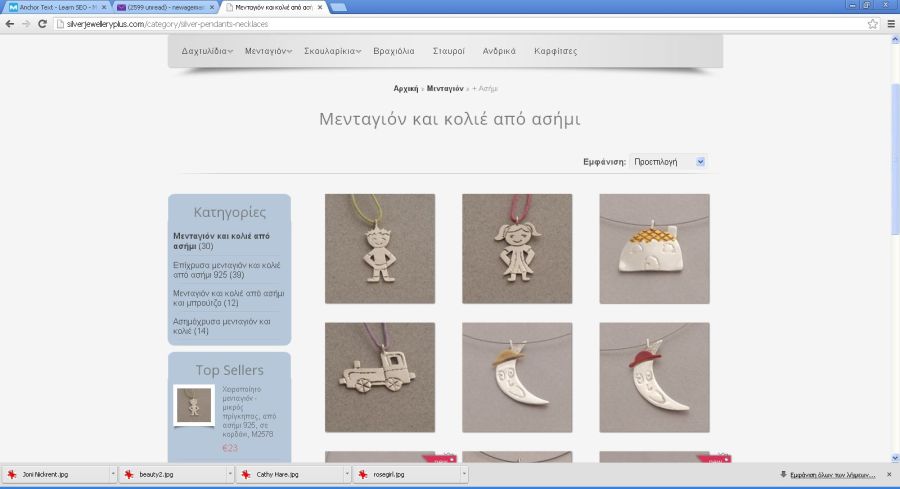The width and height of the screenshot is (900, 489).
Task: Open the Εμφάνιση sort dropdown
Action: point(669,161)
